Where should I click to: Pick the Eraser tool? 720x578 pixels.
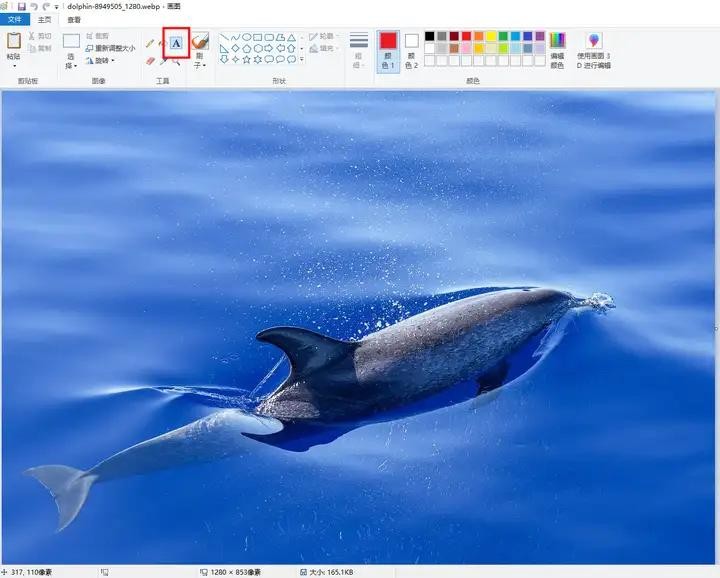[x=150, y=61]
